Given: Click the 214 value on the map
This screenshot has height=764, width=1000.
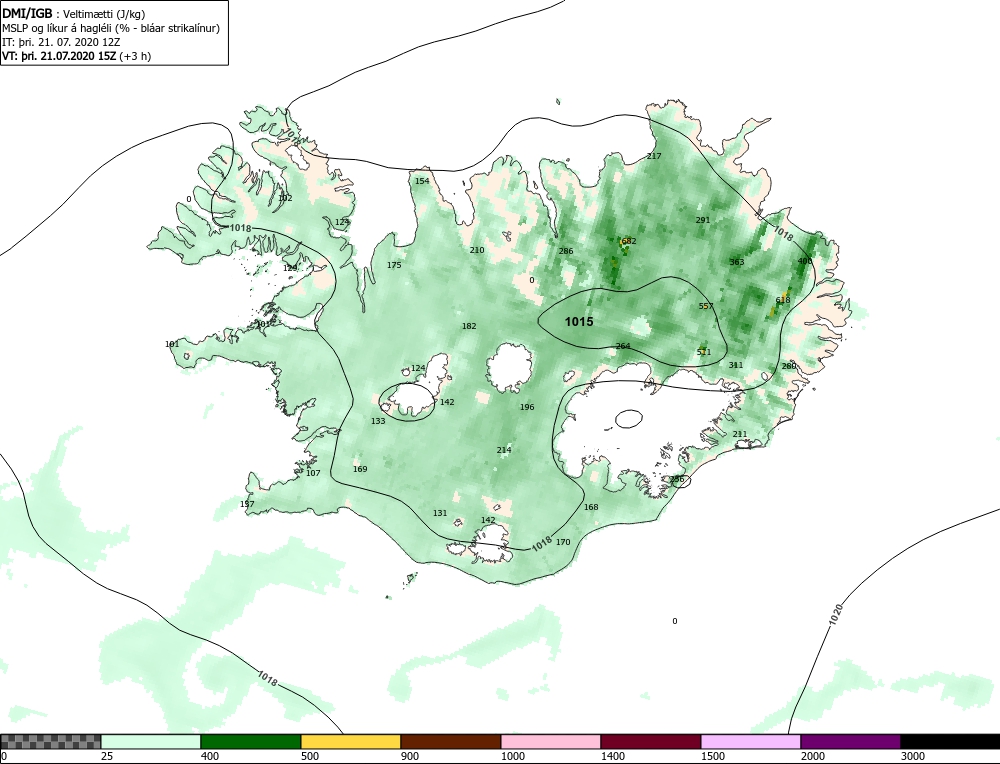Looking at the screenshot, I should 504,450.
